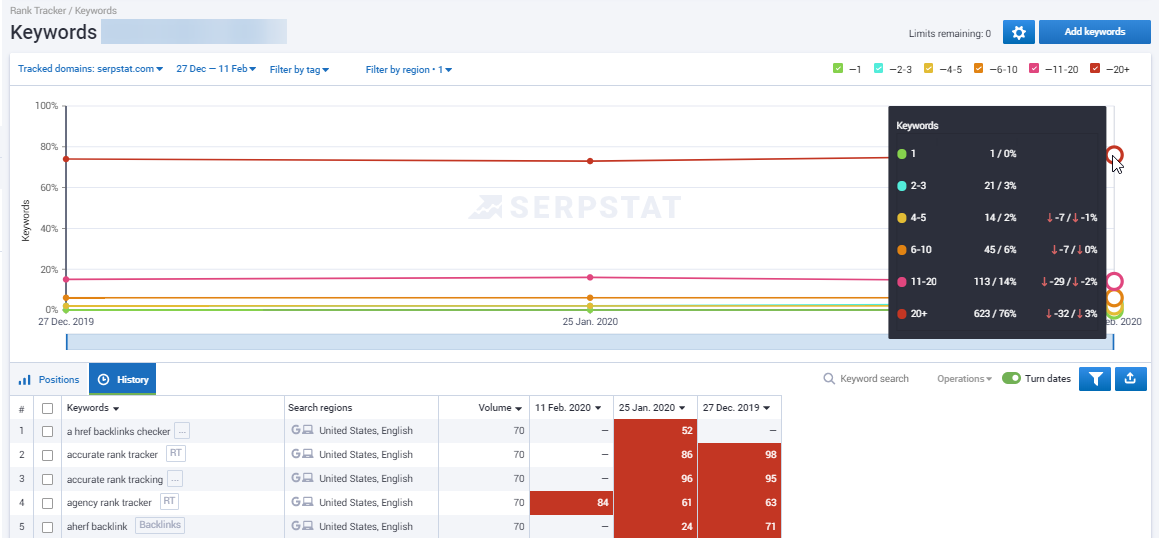Click the 20+ line point at 25 Jan. 2020
This screenshot has width=1159, height=538.
pos(590,161)
